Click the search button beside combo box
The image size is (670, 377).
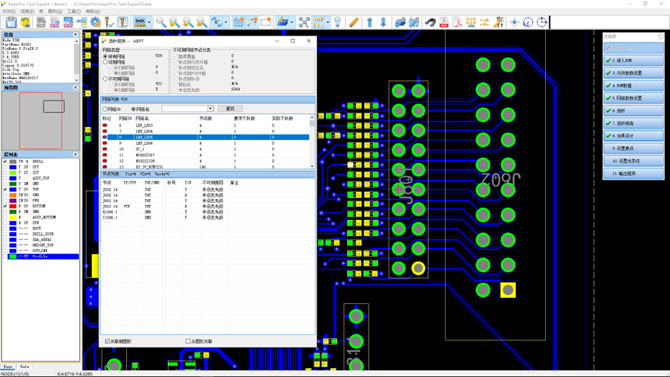coord(230,109)
